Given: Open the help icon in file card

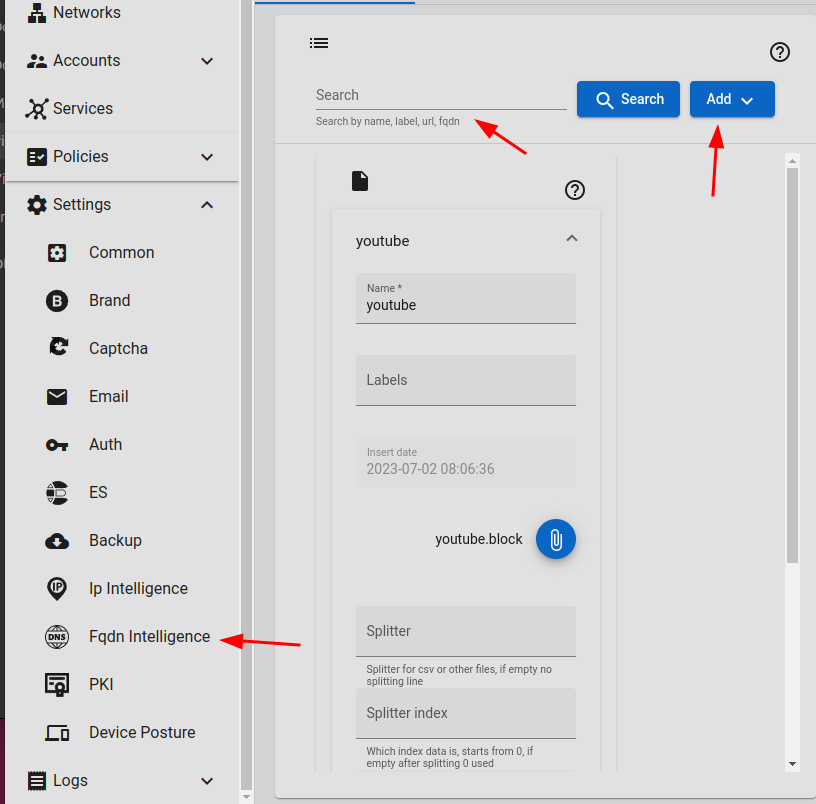Looking at the screenshot, I should point(575,190).
